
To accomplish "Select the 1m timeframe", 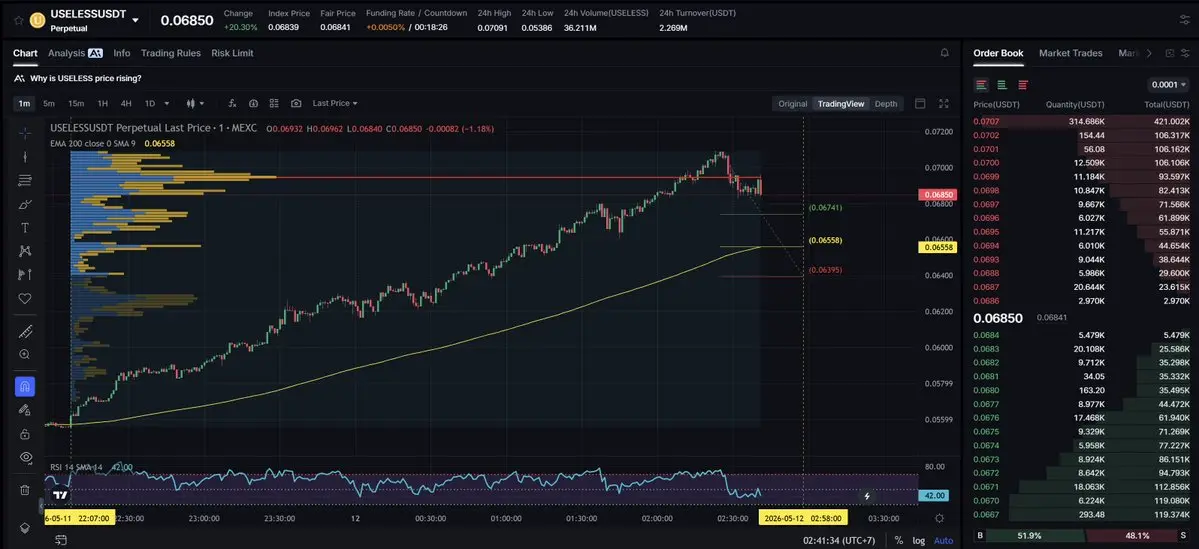I will (24, 103).
